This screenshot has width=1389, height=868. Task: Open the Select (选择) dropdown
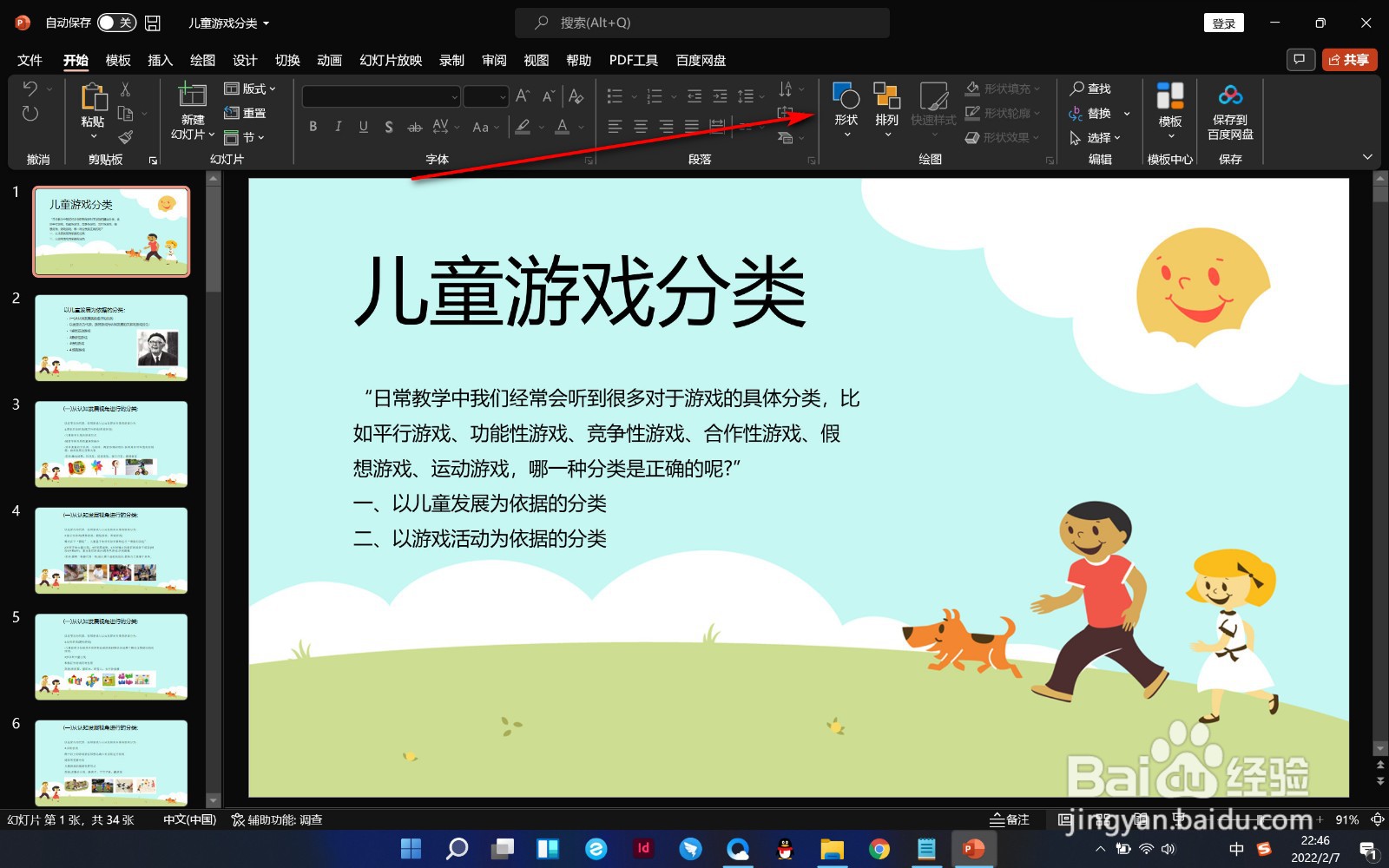pos(1095,137)
